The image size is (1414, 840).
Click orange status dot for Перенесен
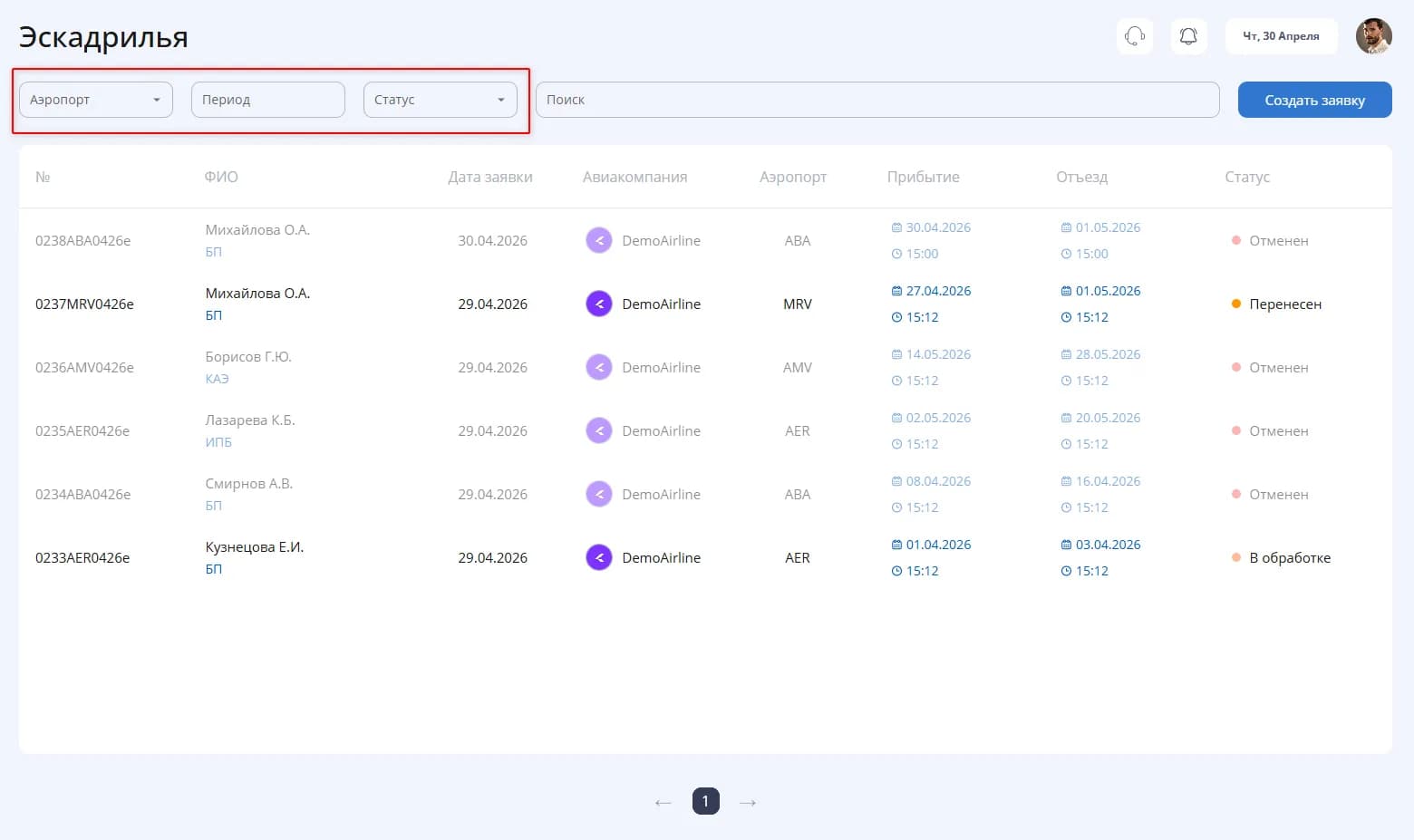(x=1235, y=304)
